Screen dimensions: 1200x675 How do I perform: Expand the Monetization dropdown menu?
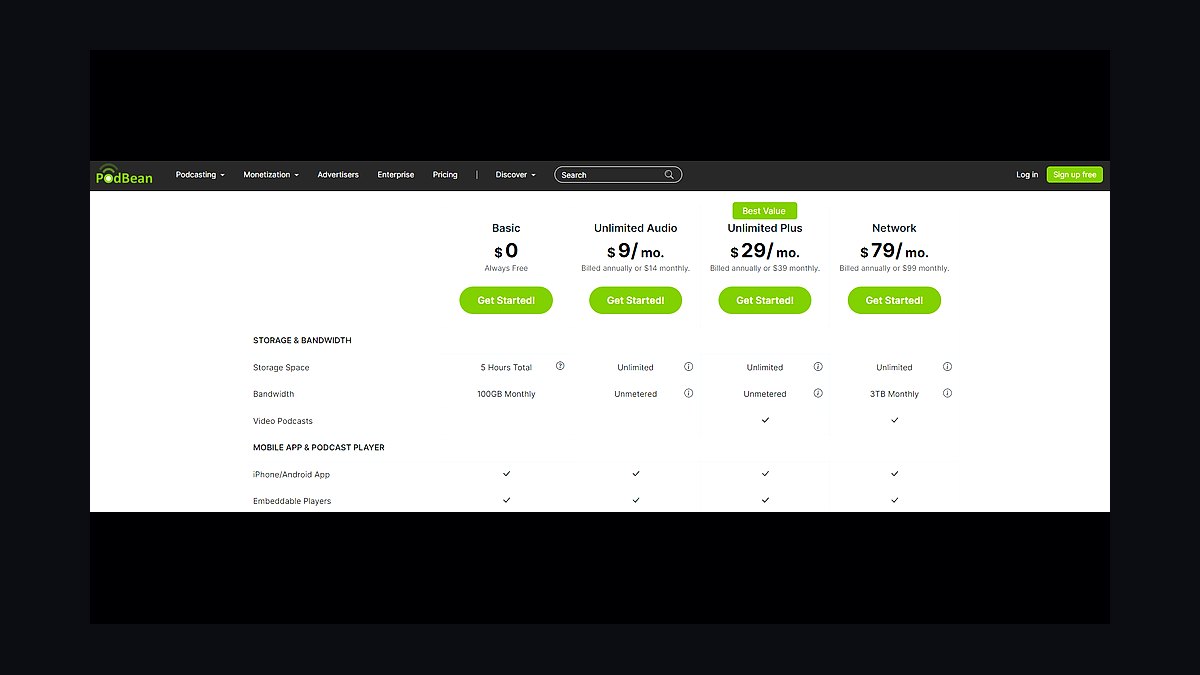(x=271, y=175)
